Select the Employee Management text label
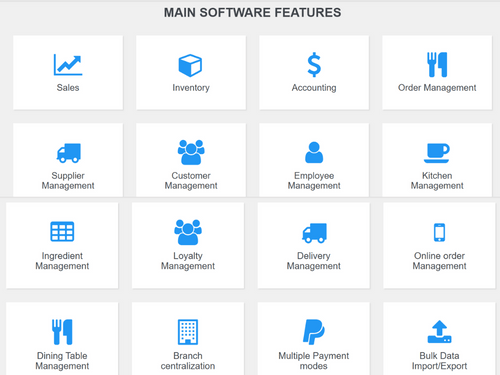Image resolution: width=500 pixels, height=375 pixels. [x=314, y=181]
